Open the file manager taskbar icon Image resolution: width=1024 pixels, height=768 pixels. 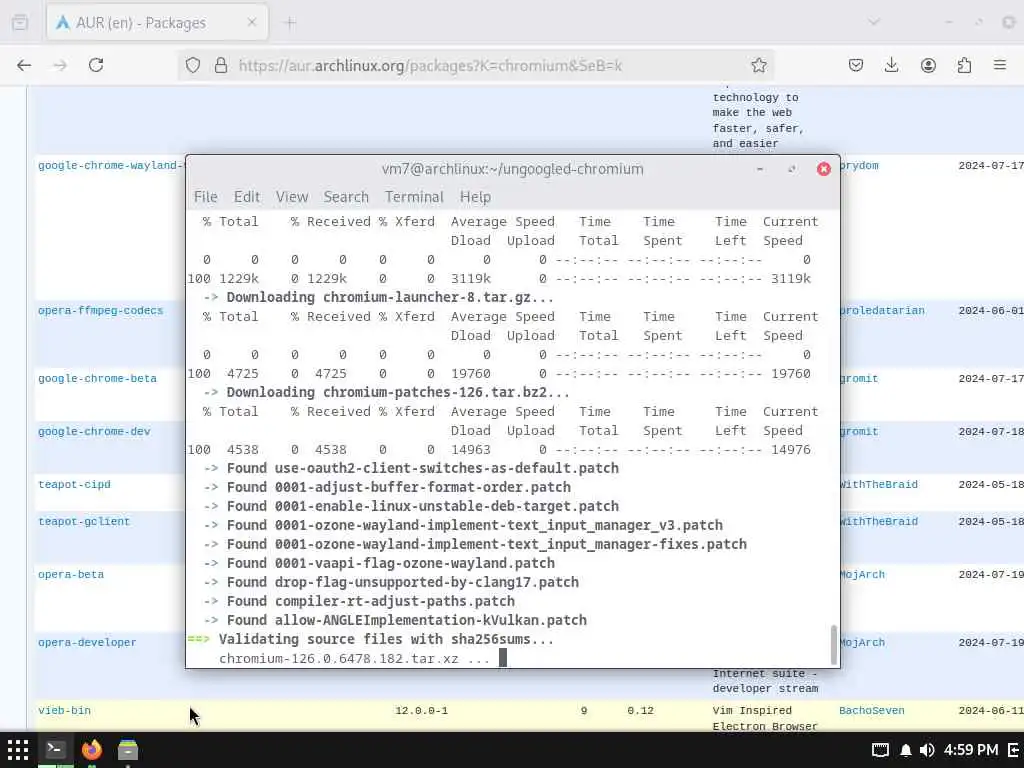pos(128,750)
